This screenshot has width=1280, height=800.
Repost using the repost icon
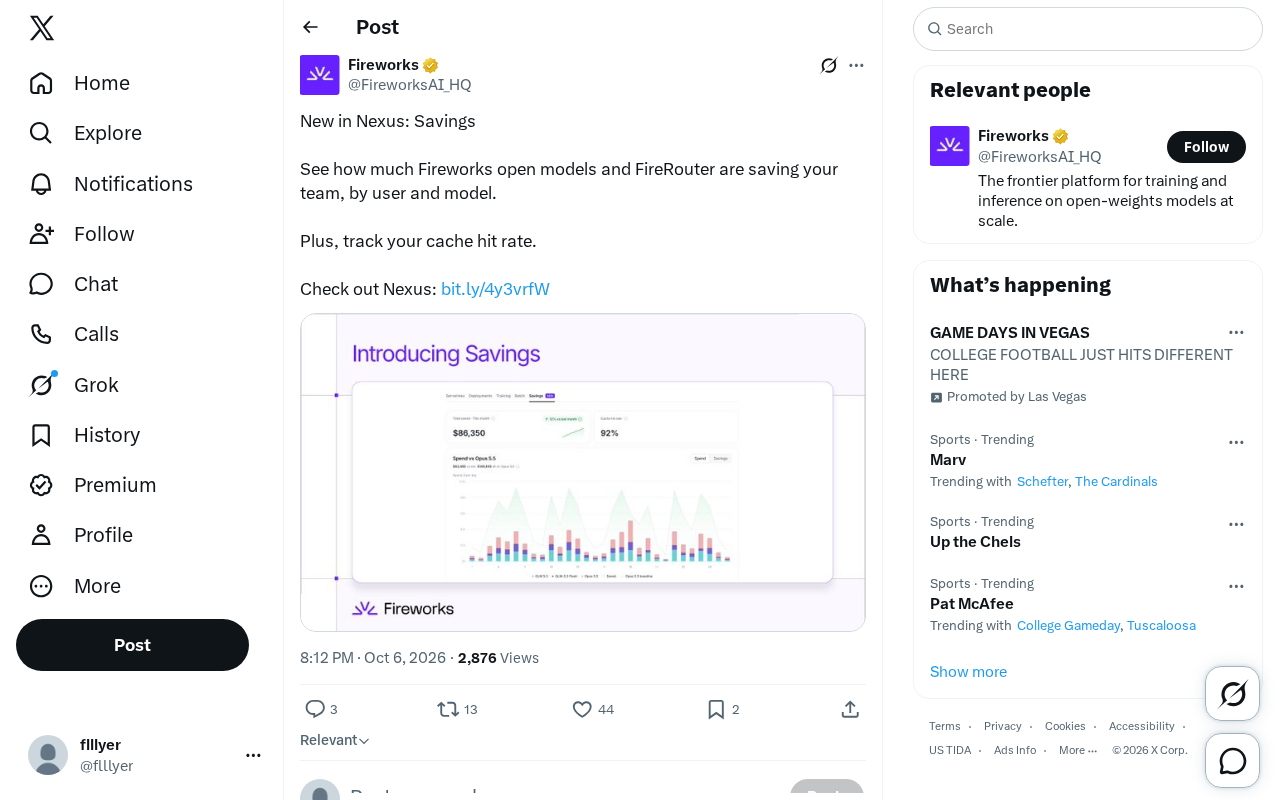[x=448, y=709]
